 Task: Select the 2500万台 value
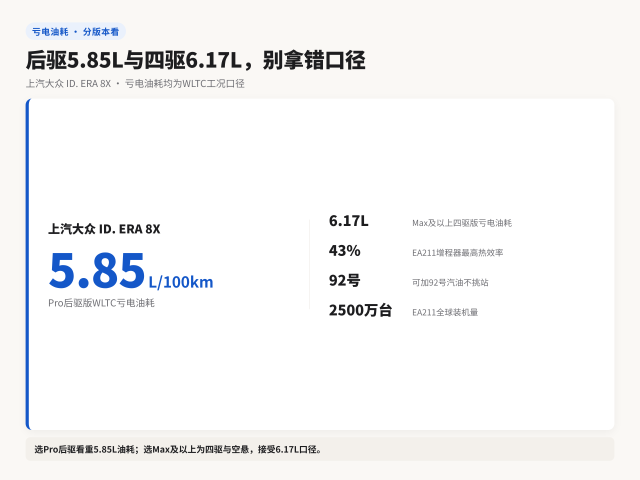tap(360, 310)
